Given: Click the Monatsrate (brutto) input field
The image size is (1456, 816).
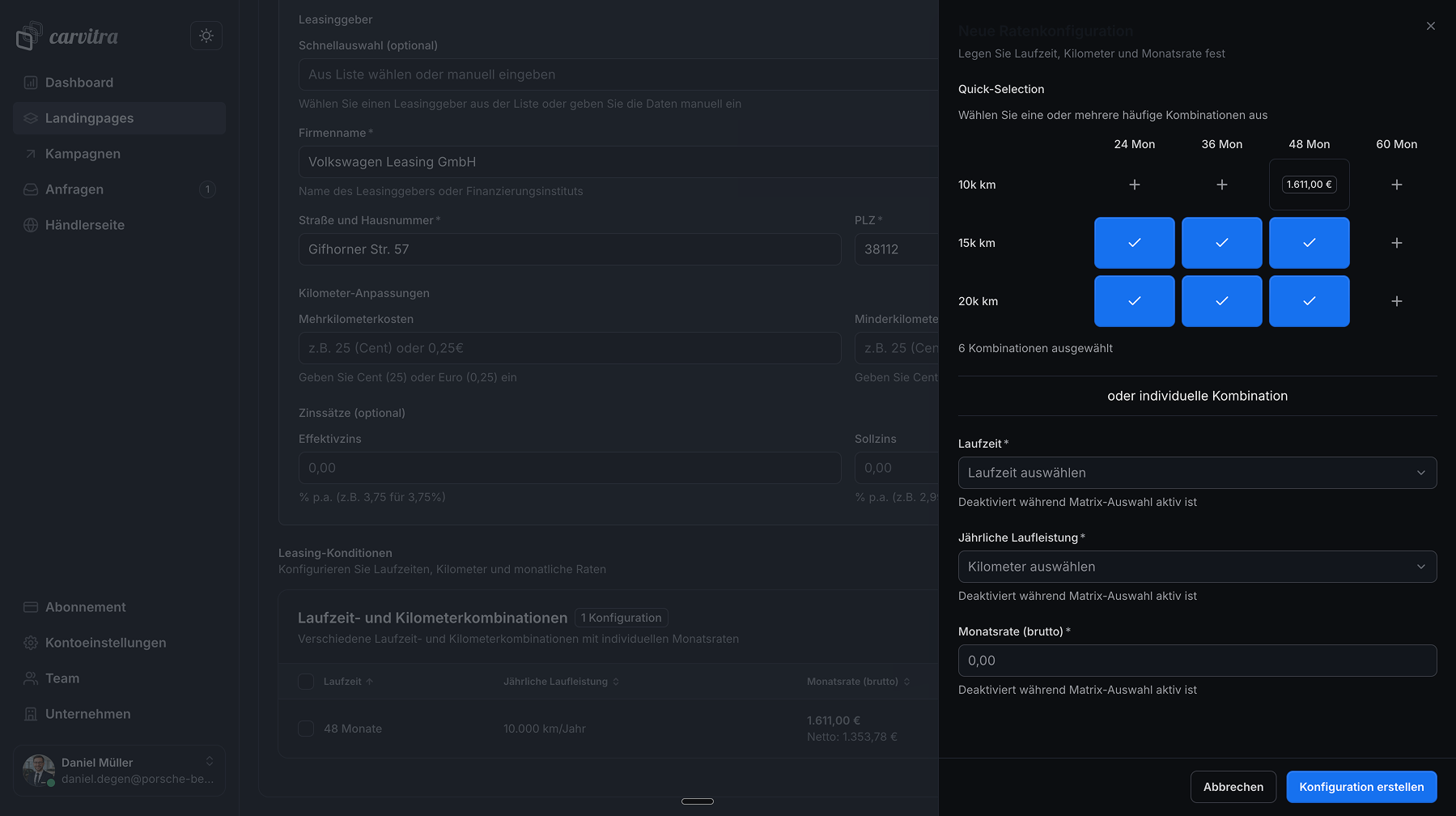Looking at the screenshot, I should 1196,661.
